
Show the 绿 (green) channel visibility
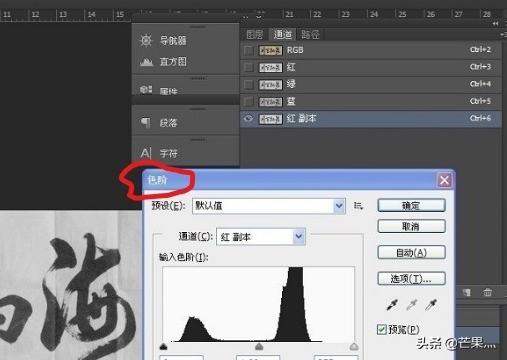click(x=248, y=85)
